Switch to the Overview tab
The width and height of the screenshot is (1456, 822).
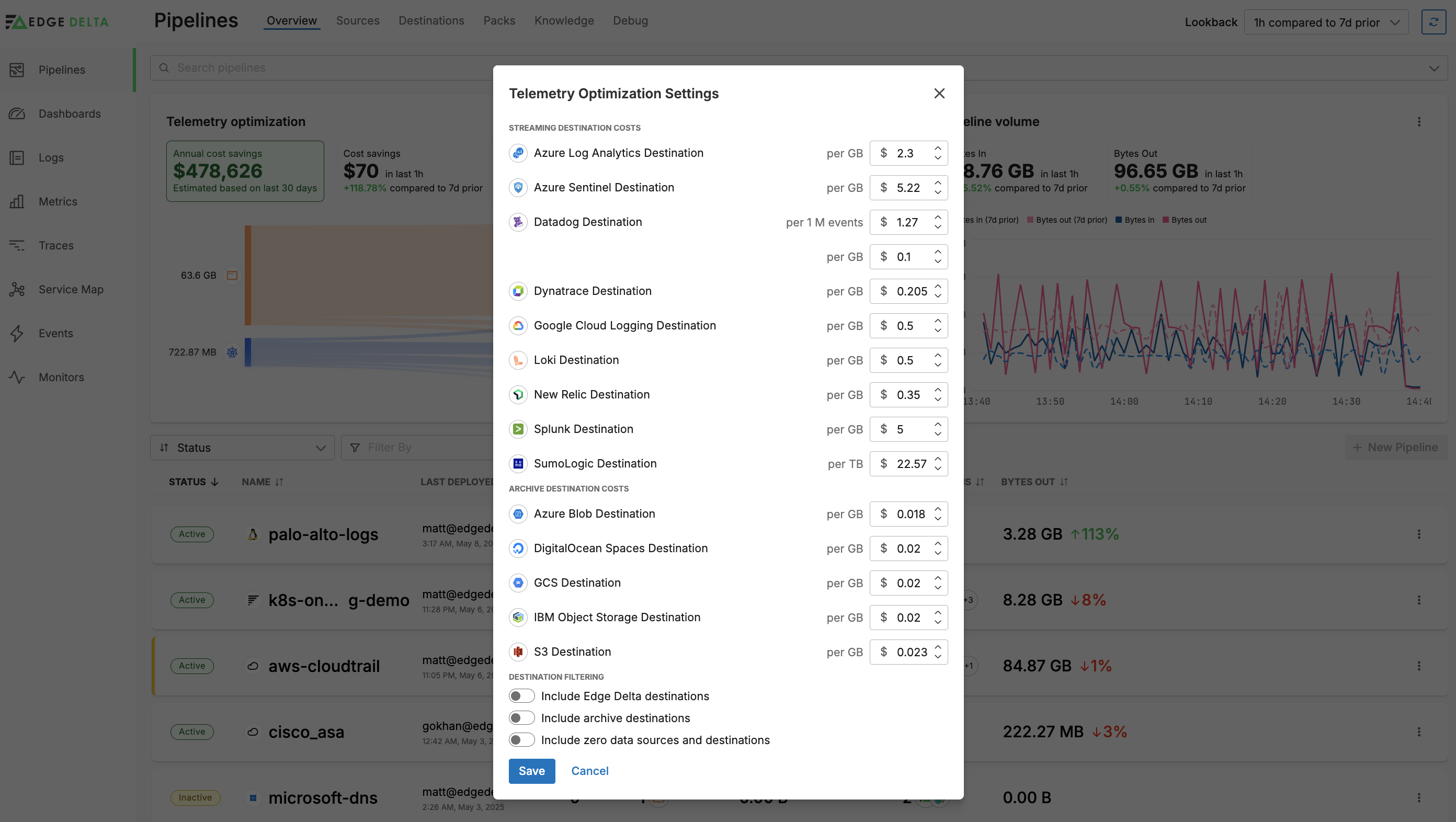point(292,20)
